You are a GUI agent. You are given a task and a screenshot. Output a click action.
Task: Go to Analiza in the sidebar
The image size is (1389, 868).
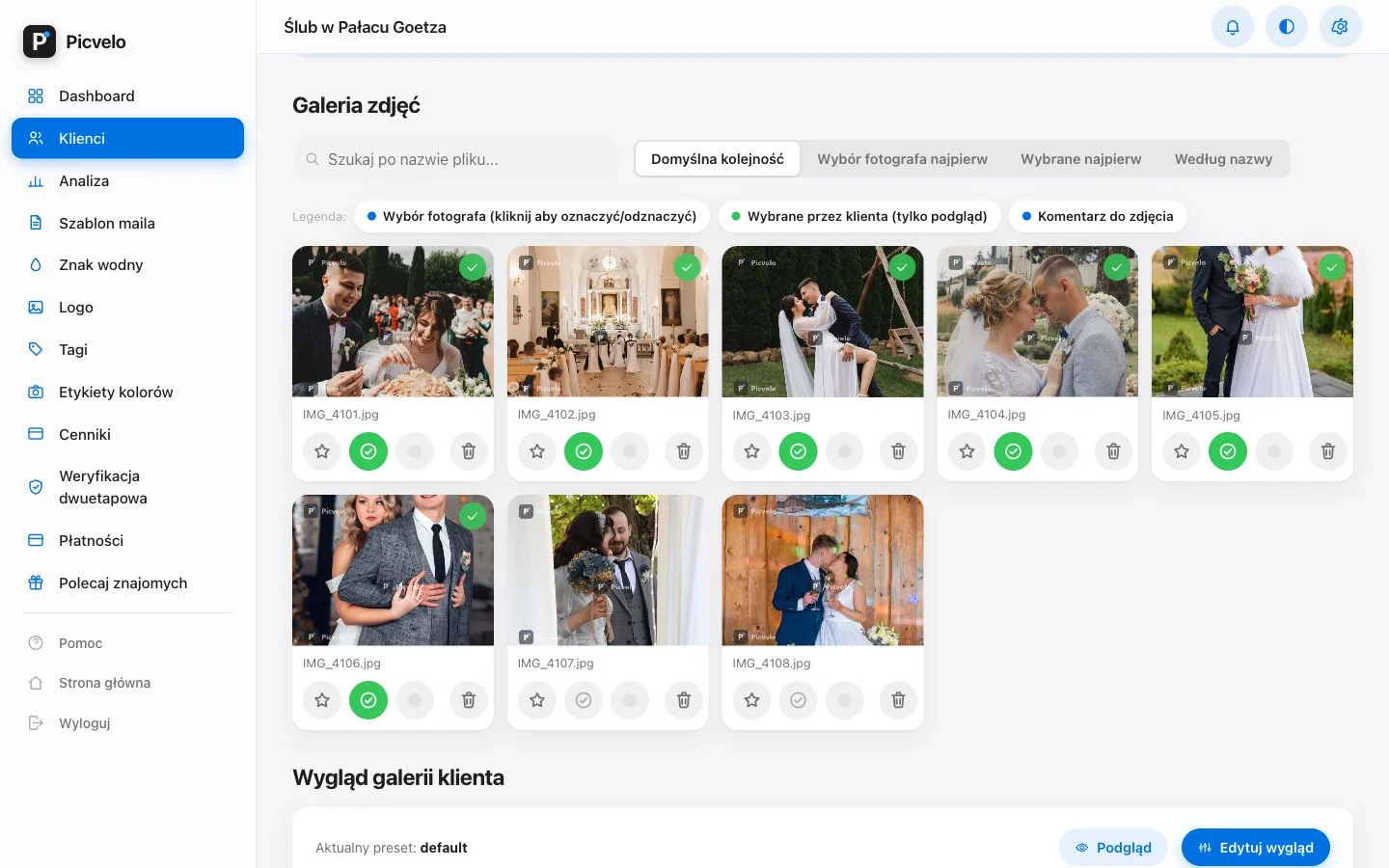[127, 181]
